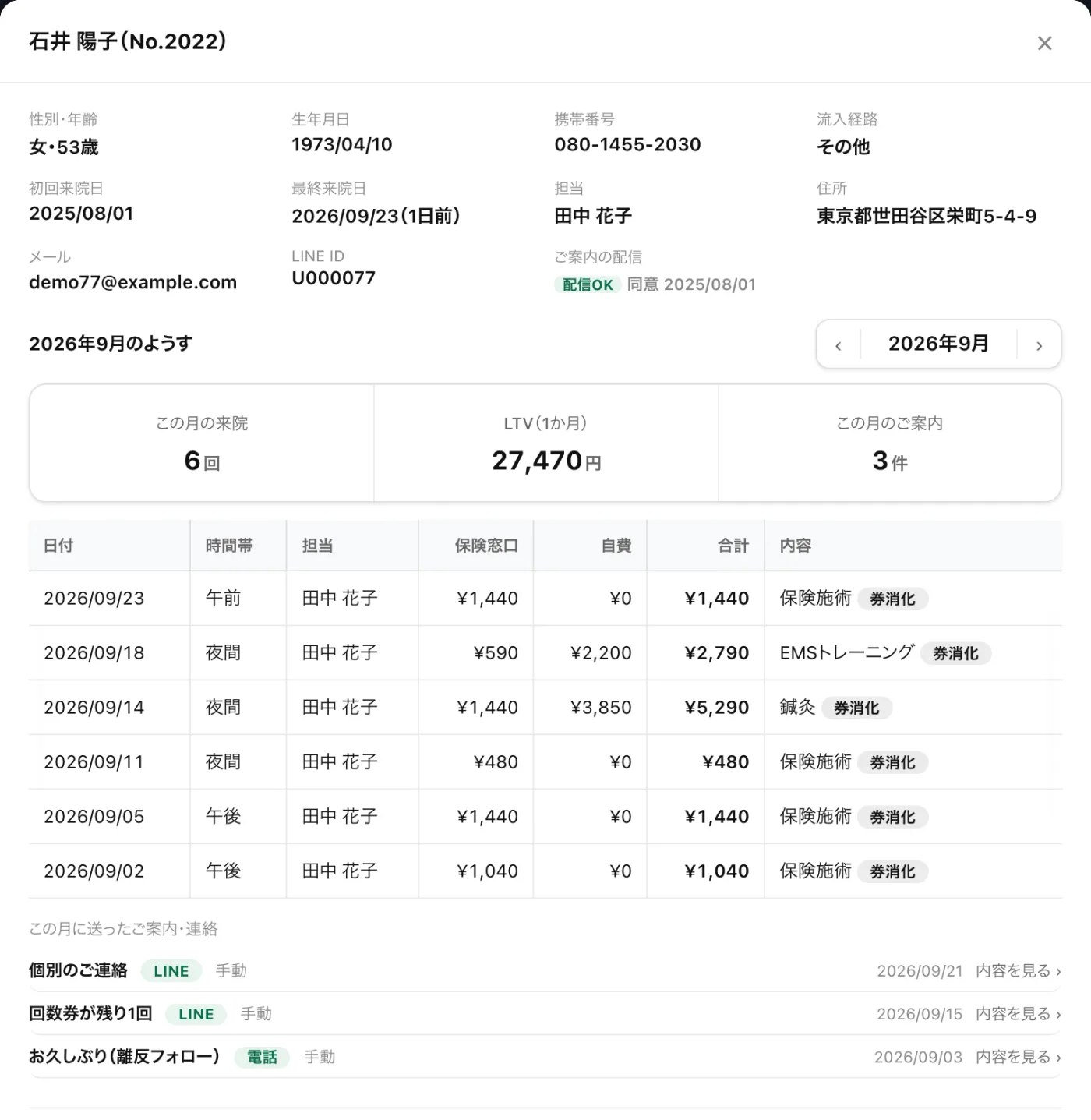Click the ¥3,850 self-pay amount
Image resolution: width=1091 pixels, height=1120 pixels.
(x=601, y=708)
